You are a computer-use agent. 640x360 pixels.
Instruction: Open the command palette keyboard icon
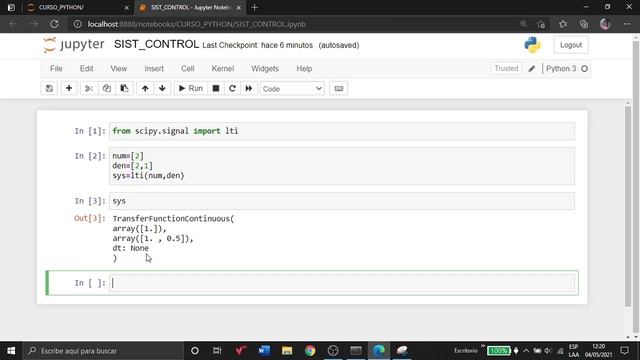point(339,89)
